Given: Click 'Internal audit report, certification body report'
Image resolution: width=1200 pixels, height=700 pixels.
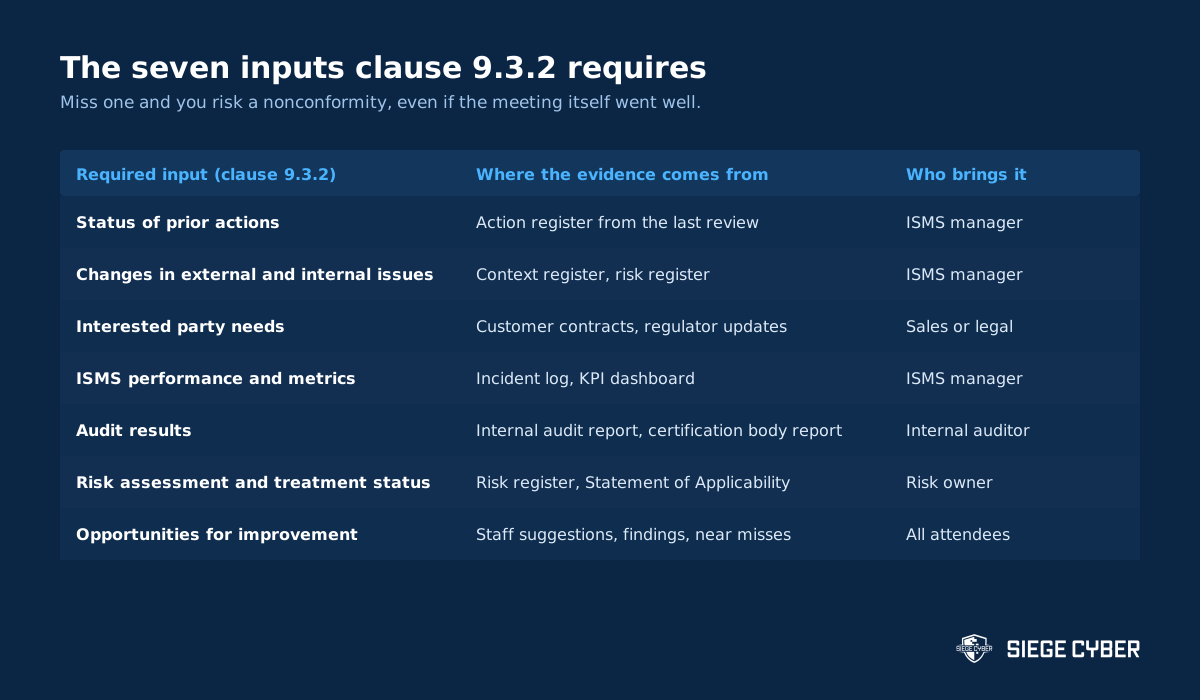Looking at the screenshot, I should coord(659,430).
